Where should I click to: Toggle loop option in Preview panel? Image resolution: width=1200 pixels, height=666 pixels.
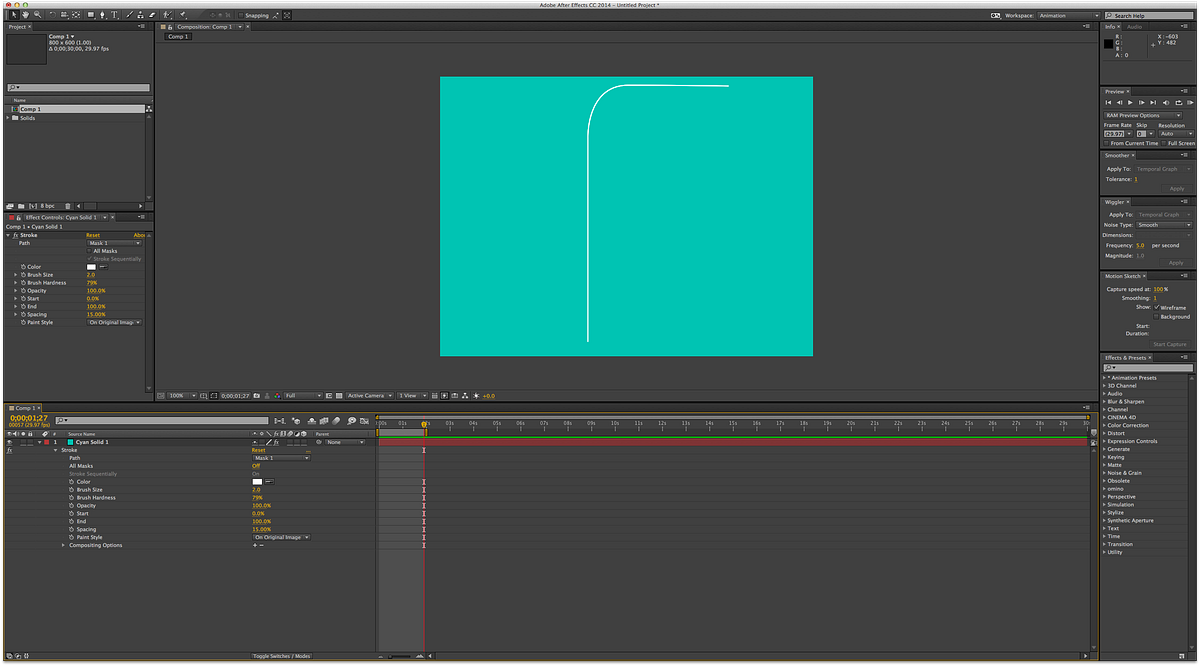pos(1179,103)
